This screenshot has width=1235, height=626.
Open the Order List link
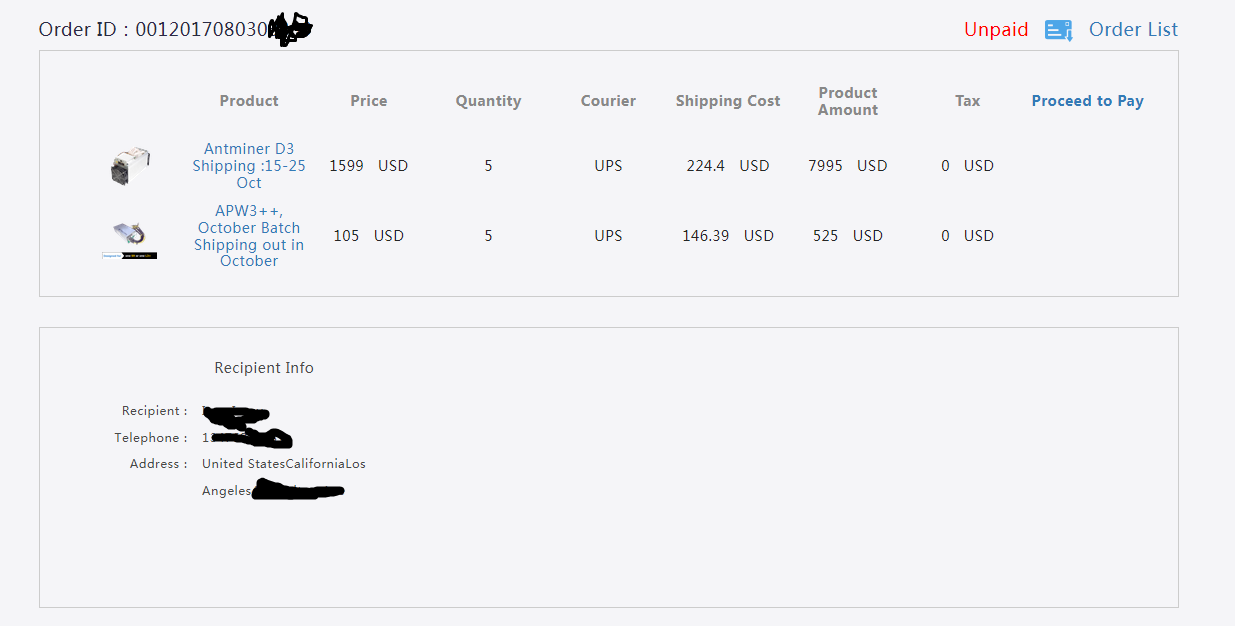[1133, 30]
